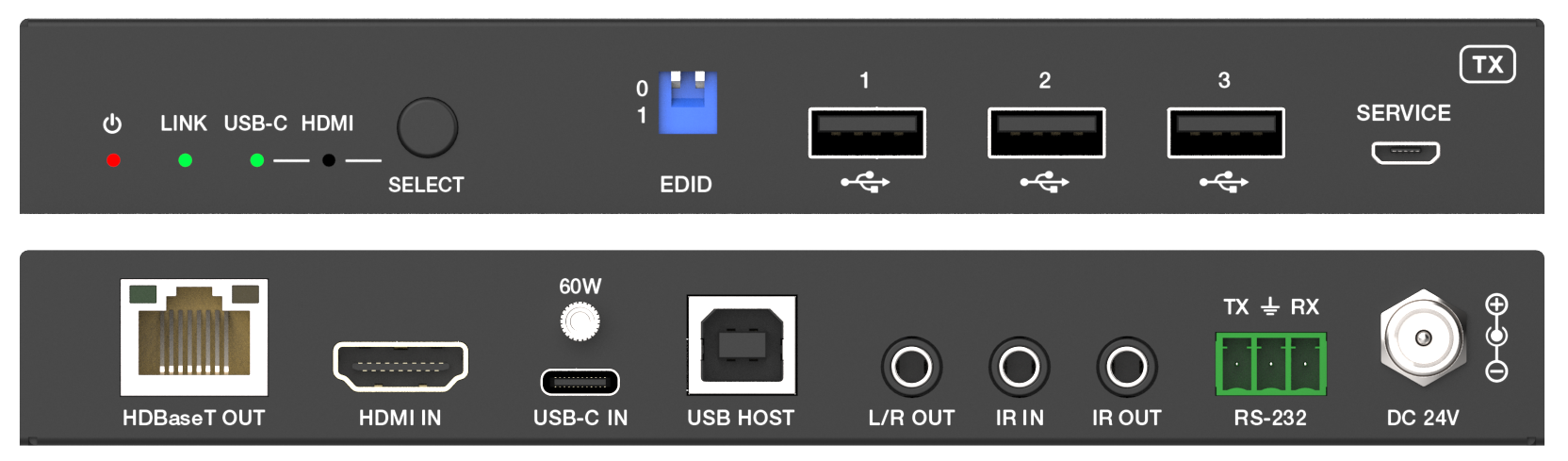Screen dimensions: 1568x461
Task: Click the L/R OUT audio jack
Action: click(911, 367)
